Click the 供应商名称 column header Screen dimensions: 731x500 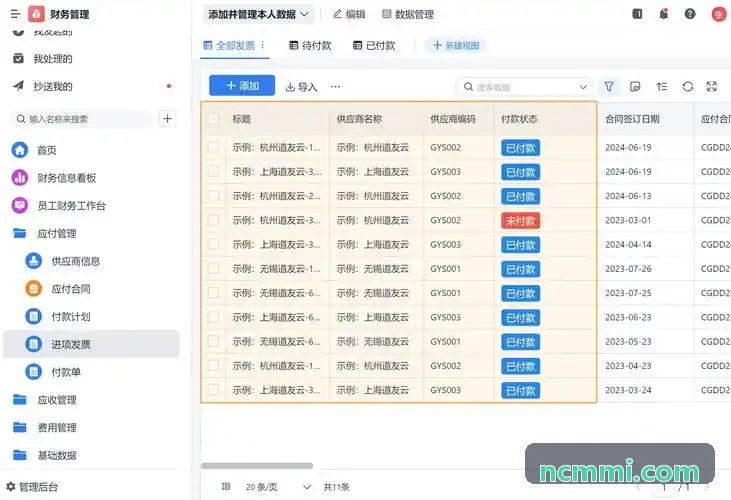coord(359,119)
